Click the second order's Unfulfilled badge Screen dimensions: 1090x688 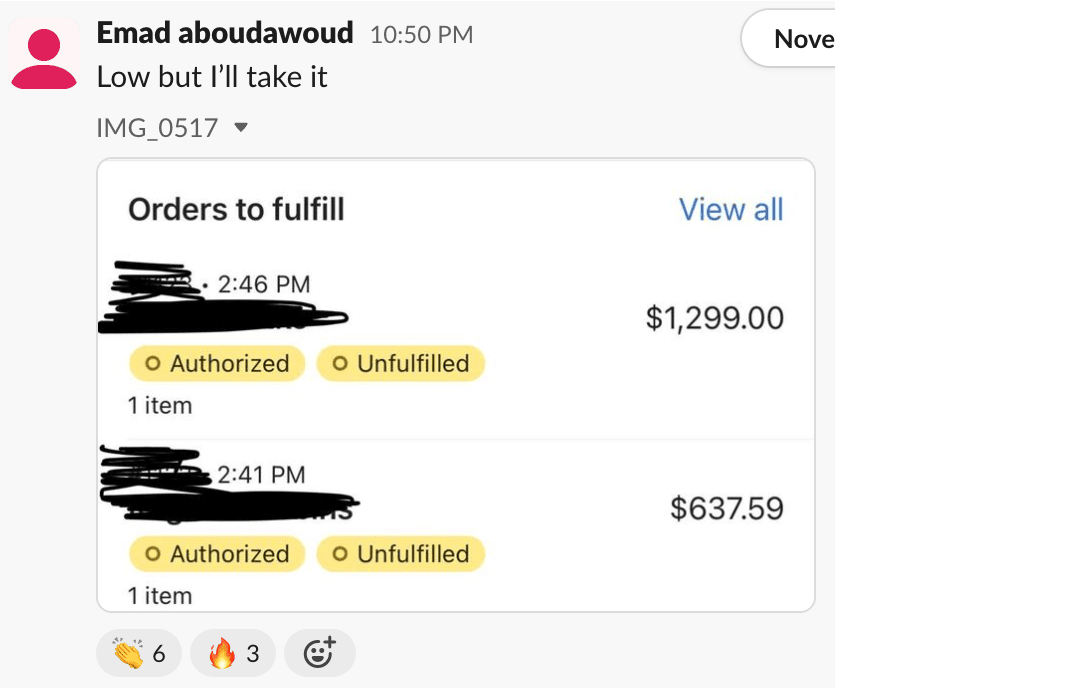click(x=401, y=554)
